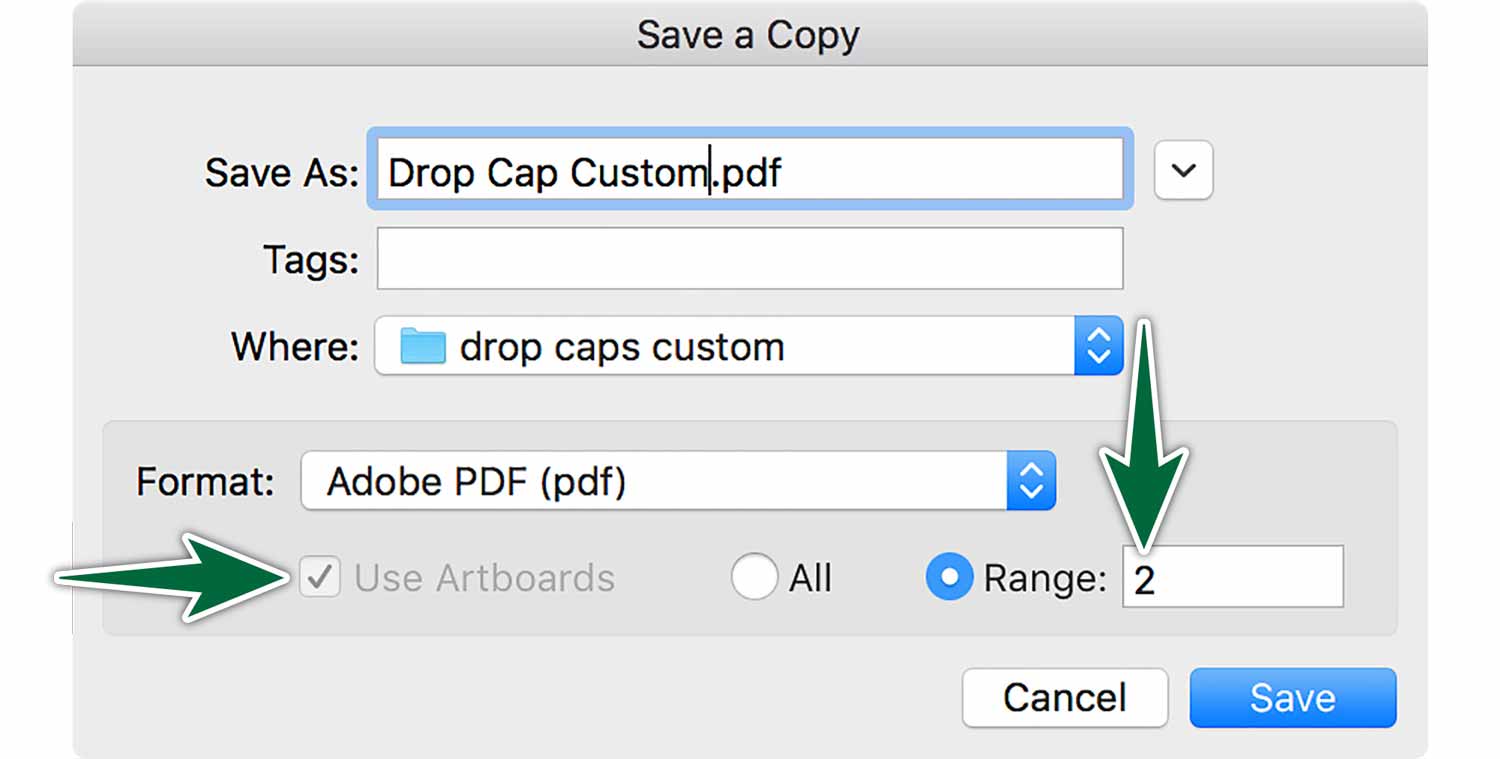The image size is (1500, 759).
Task: Select the Range radio button
Action: 949,577
